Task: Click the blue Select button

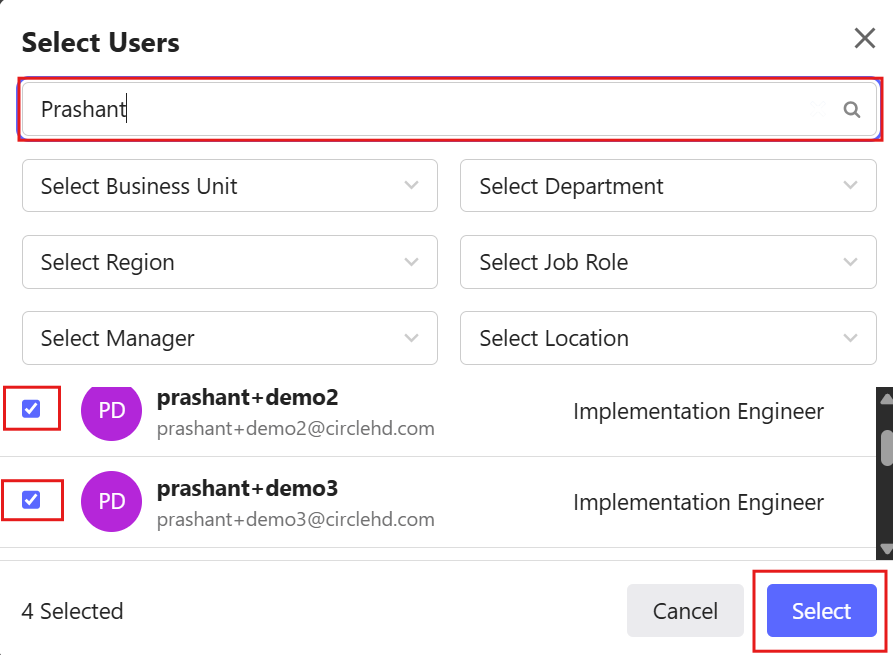Action: [x=821, y=611]
